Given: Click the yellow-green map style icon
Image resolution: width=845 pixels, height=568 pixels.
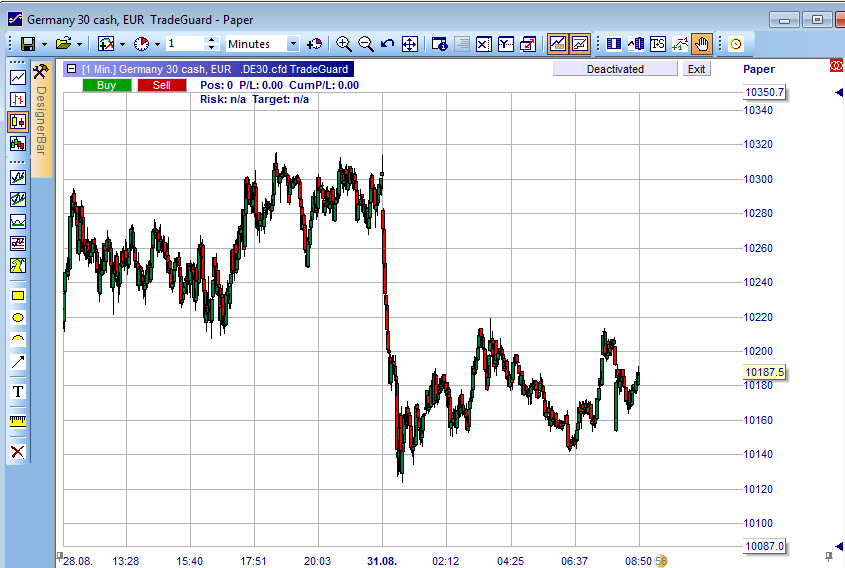Looking at the screenshot, I should click(18, 265).
